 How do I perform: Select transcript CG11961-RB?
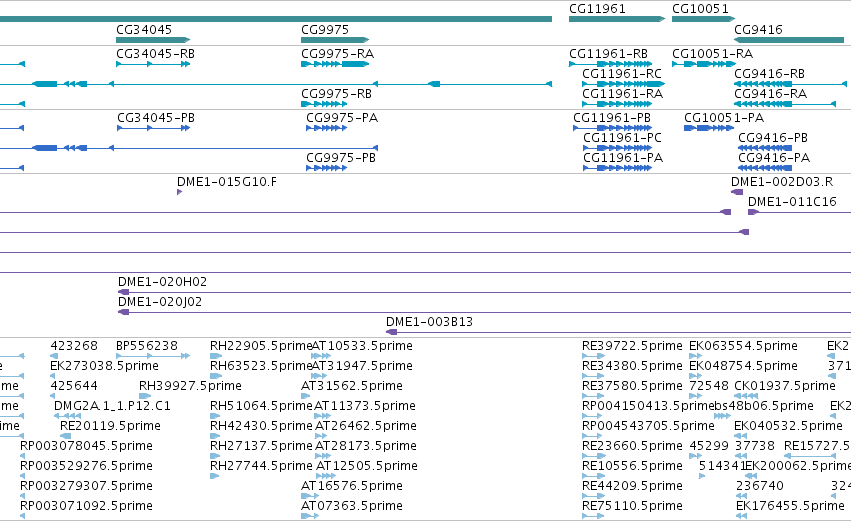pyautogui.click(x=608, y=54)
